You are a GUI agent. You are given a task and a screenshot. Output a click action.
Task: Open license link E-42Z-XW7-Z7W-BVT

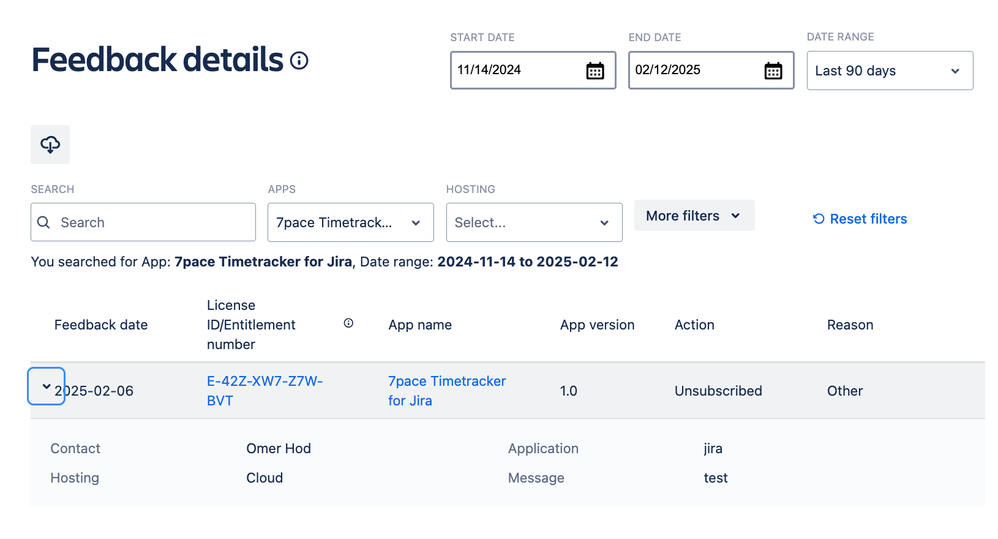click(x=265, y=391)
